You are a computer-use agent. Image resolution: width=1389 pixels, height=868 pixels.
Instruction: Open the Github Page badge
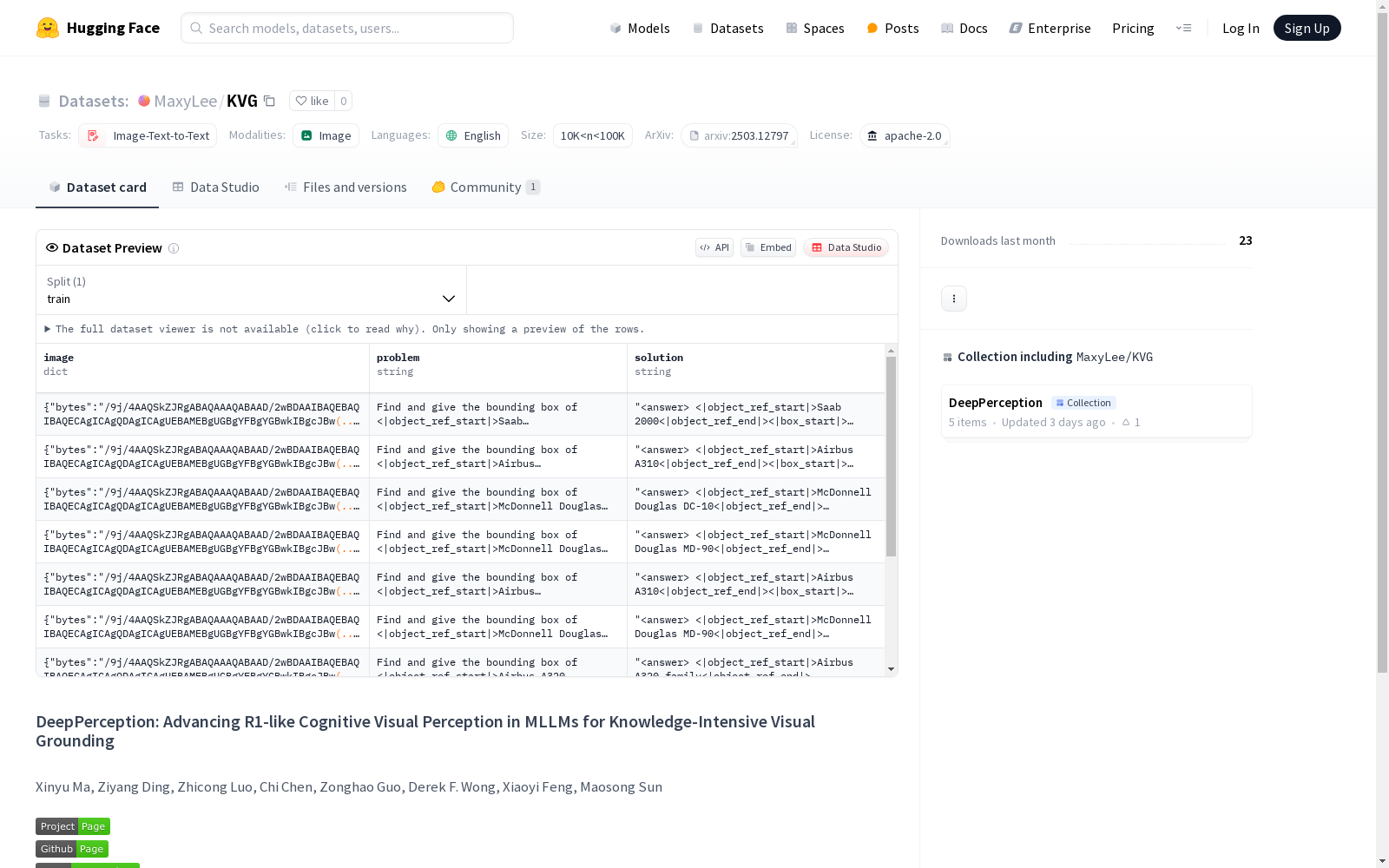coord(72,849)
